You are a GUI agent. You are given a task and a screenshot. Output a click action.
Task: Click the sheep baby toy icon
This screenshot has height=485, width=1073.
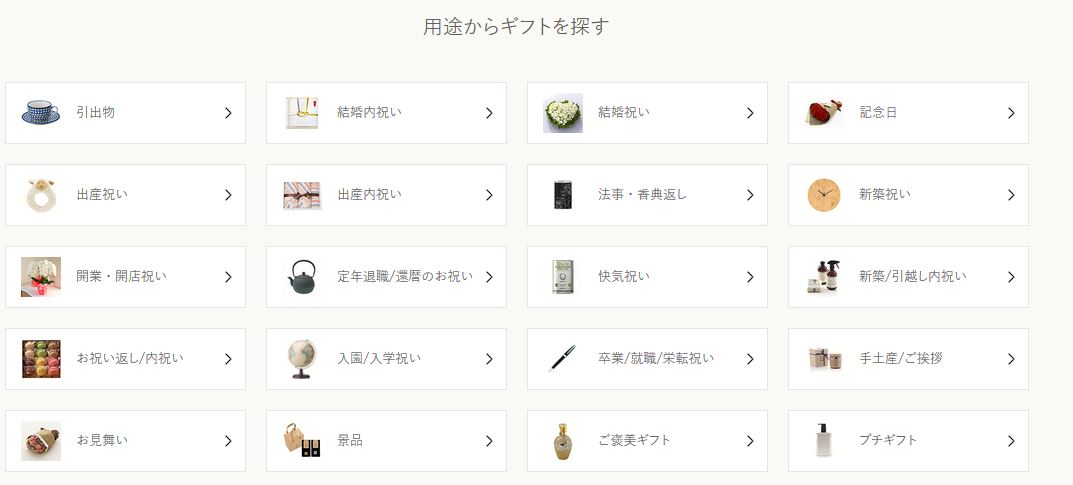click(x=41, y=195)
